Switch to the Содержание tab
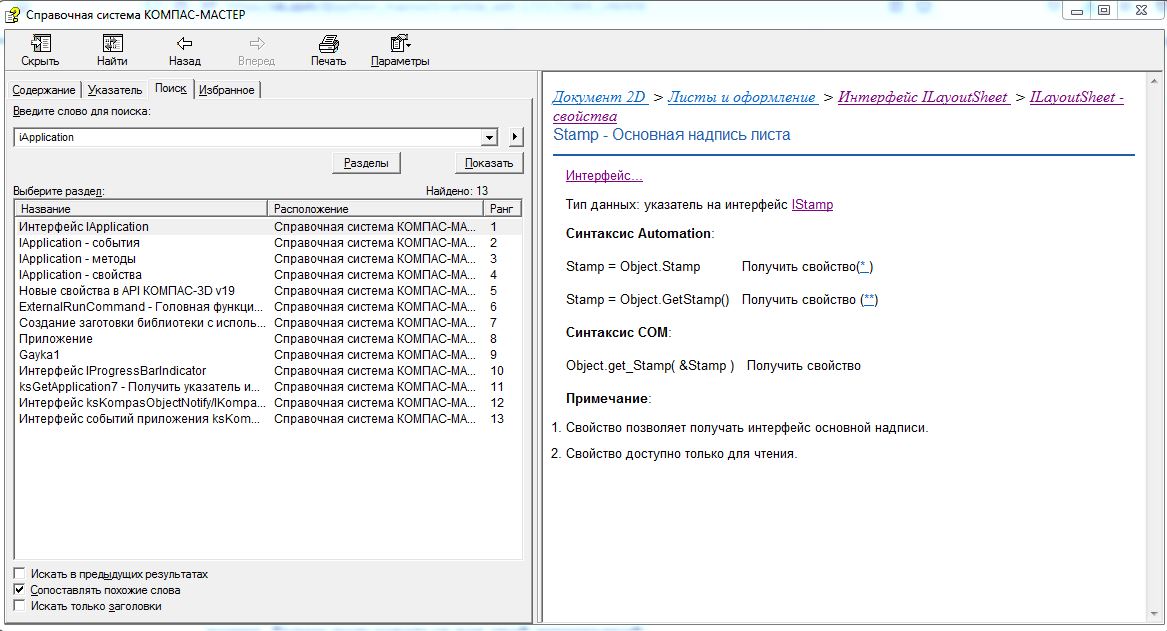1167x631 pixels. pos(44,90)
